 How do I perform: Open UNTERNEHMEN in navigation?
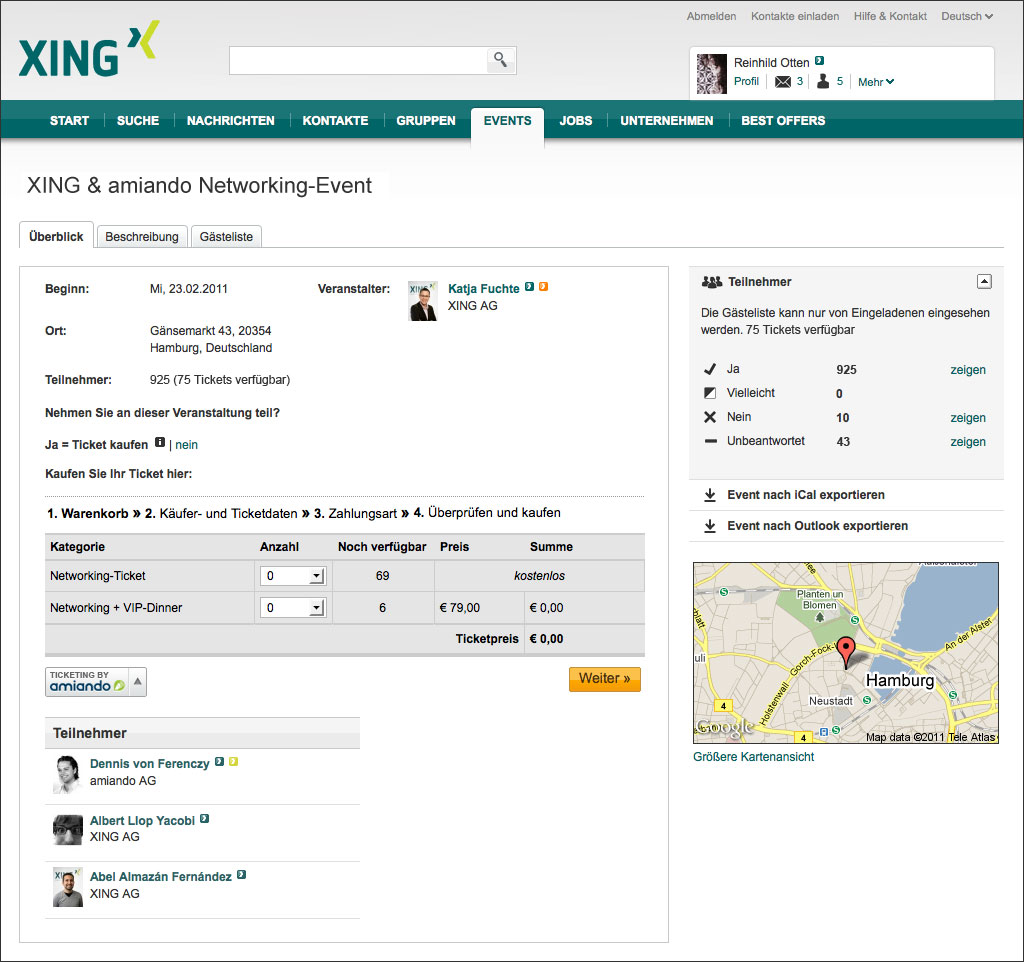coord(667,121)
